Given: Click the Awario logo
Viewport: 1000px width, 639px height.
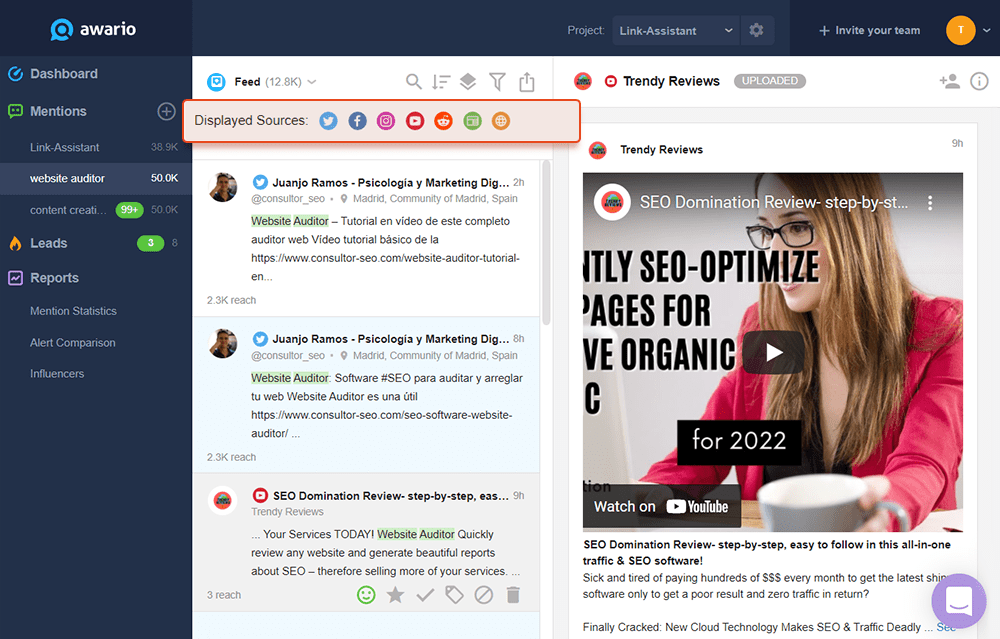Looking at the screenshot, I should pyautogui.click(x=93, y=29).
